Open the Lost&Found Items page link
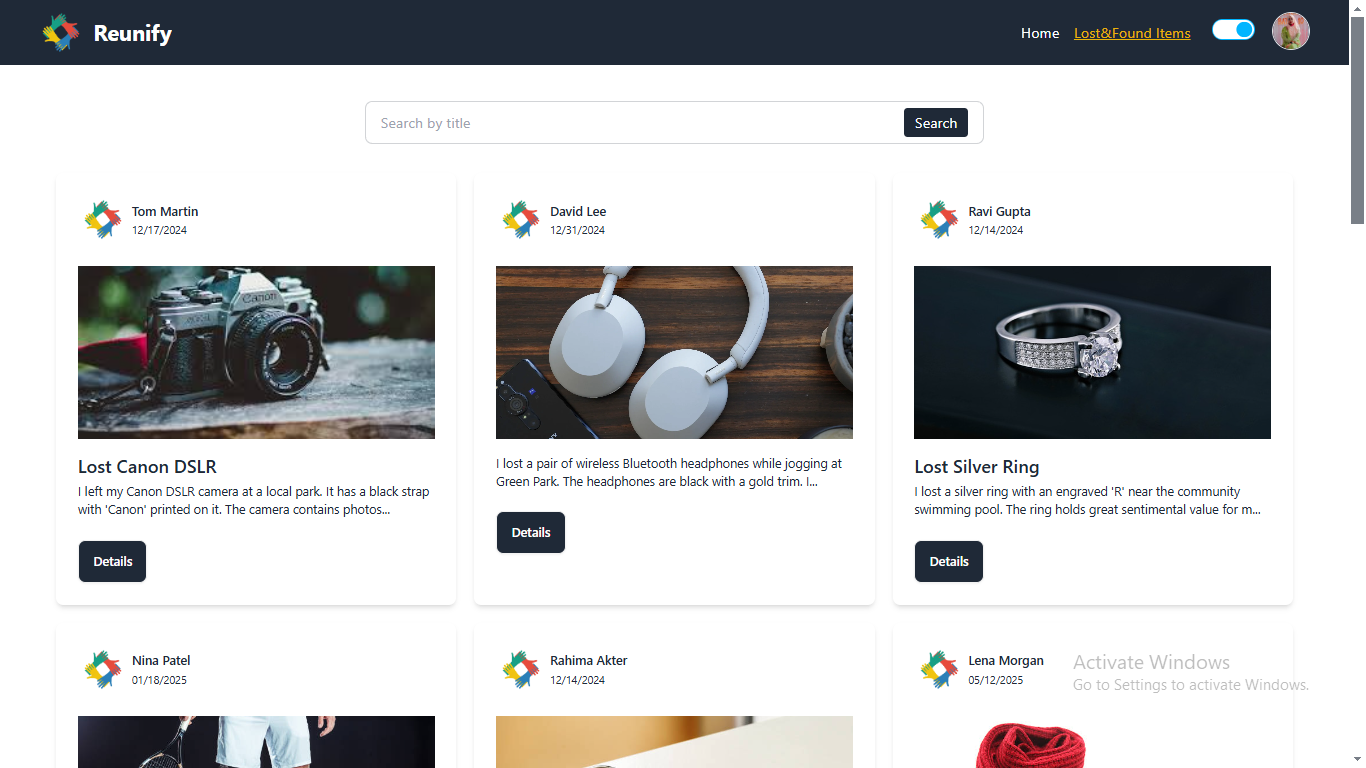This screenshot has height=768, width=1366. click(x=1132, y=33)
